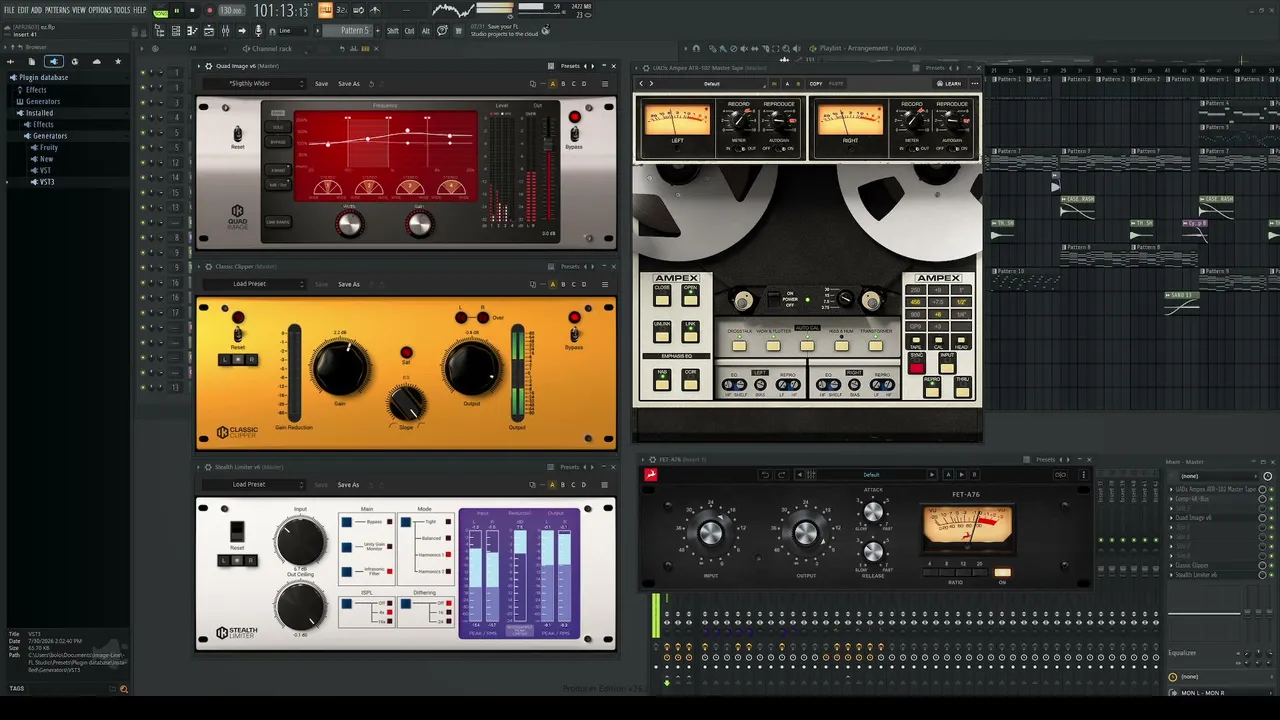The width and height of the screenshot is (1280, 720).
Task: Toggle the Sat button on Classic Clipper
Action: coord(406,353)
